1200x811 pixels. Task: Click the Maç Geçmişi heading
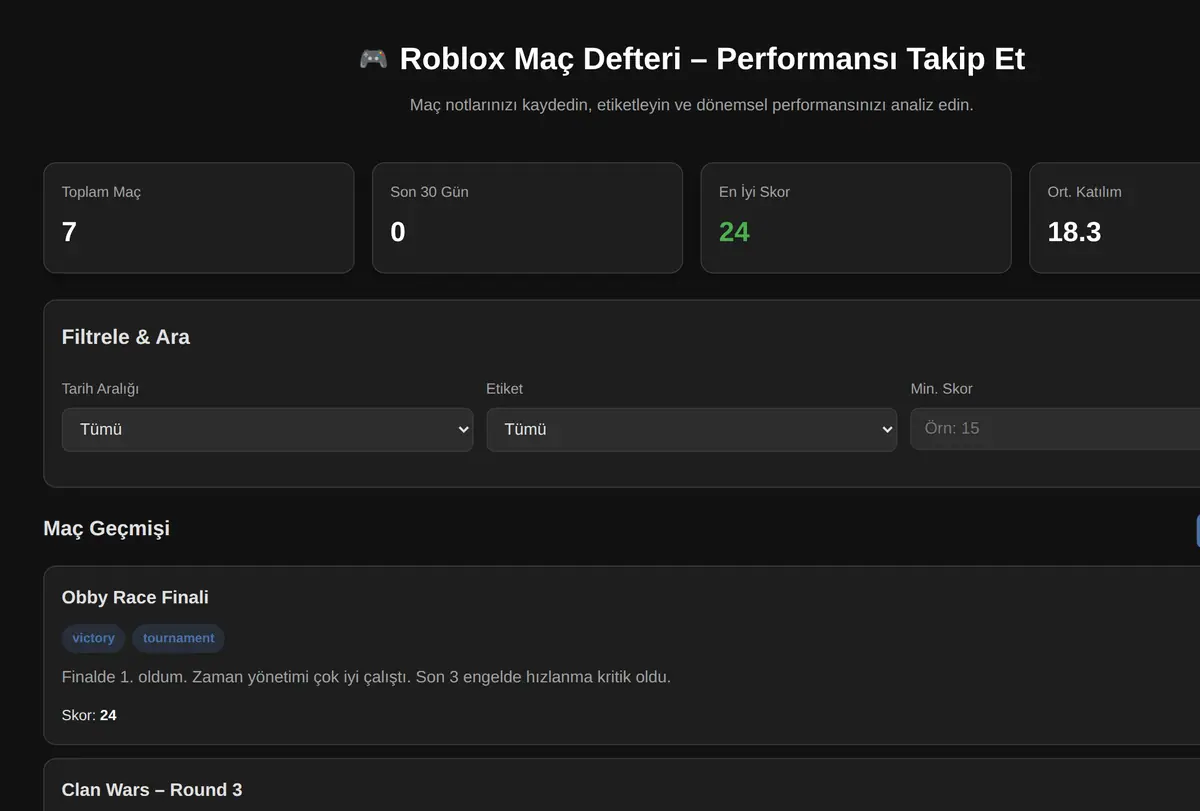(x=107, y=528)
